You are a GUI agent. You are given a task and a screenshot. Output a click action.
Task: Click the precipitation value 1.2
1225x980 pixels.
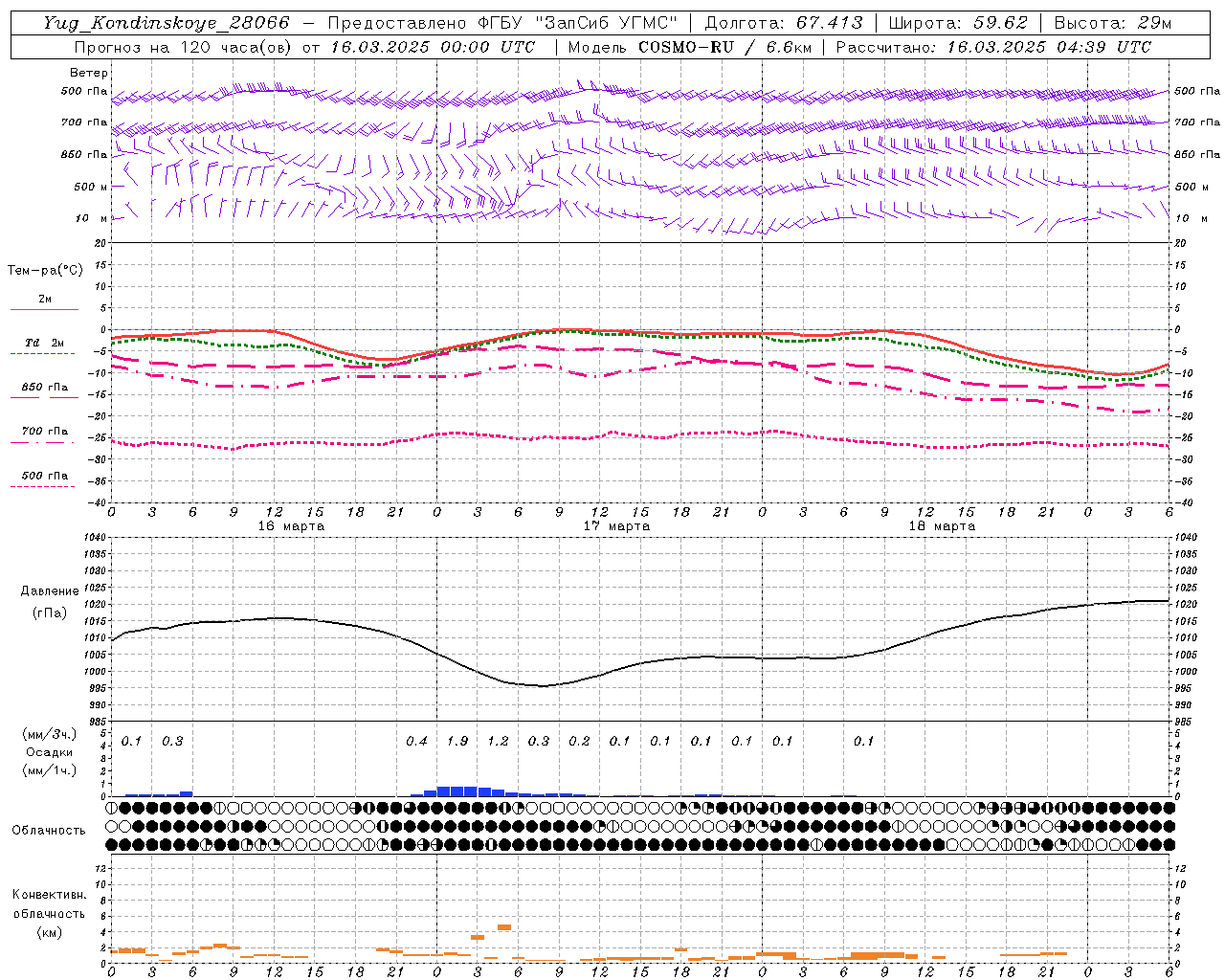(498, 742)
